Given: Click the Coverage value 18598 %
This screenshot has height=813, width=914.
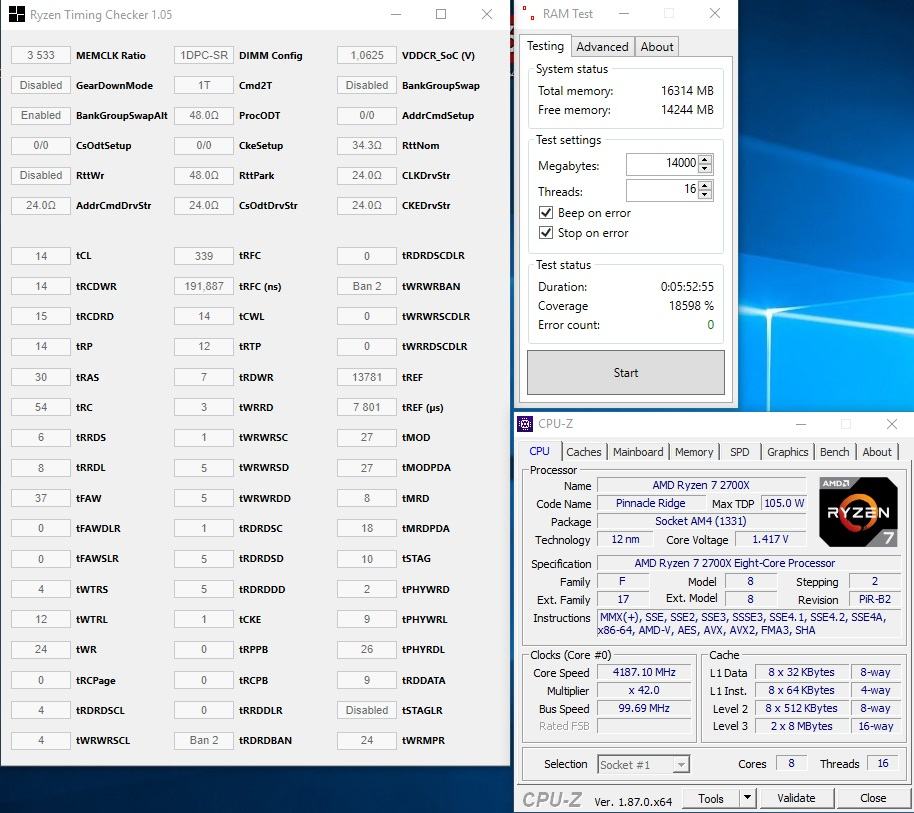Looking at the screenshot, I should click(x=691, y=305).
